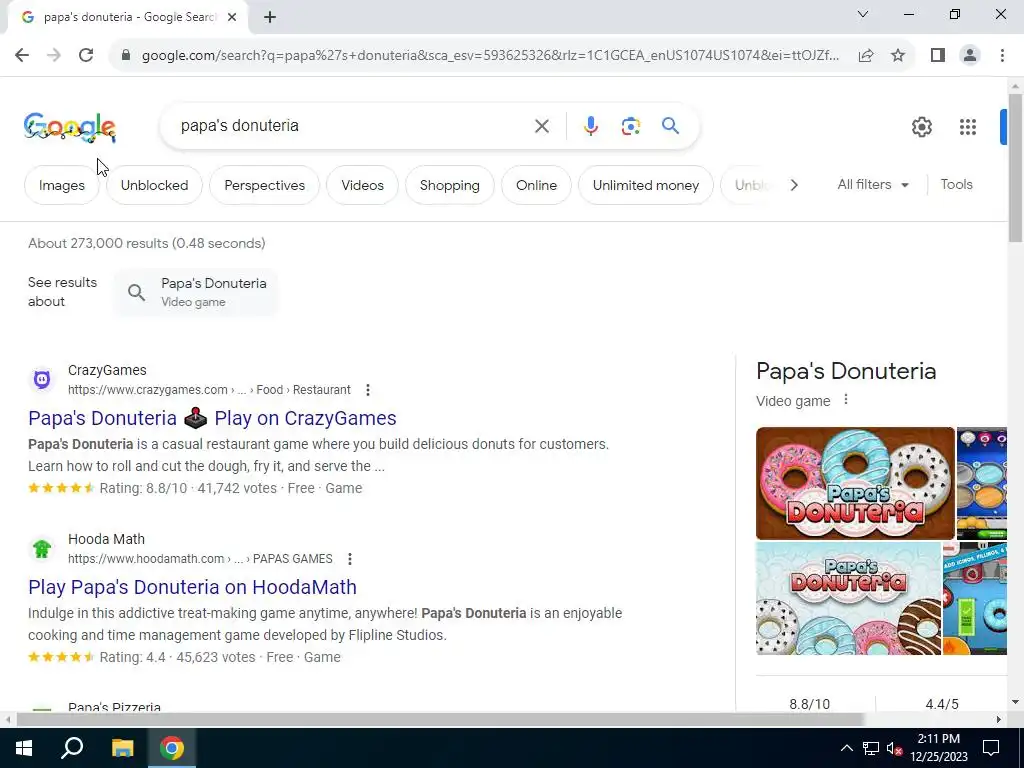Select the Online filter chip

[536, 185]
